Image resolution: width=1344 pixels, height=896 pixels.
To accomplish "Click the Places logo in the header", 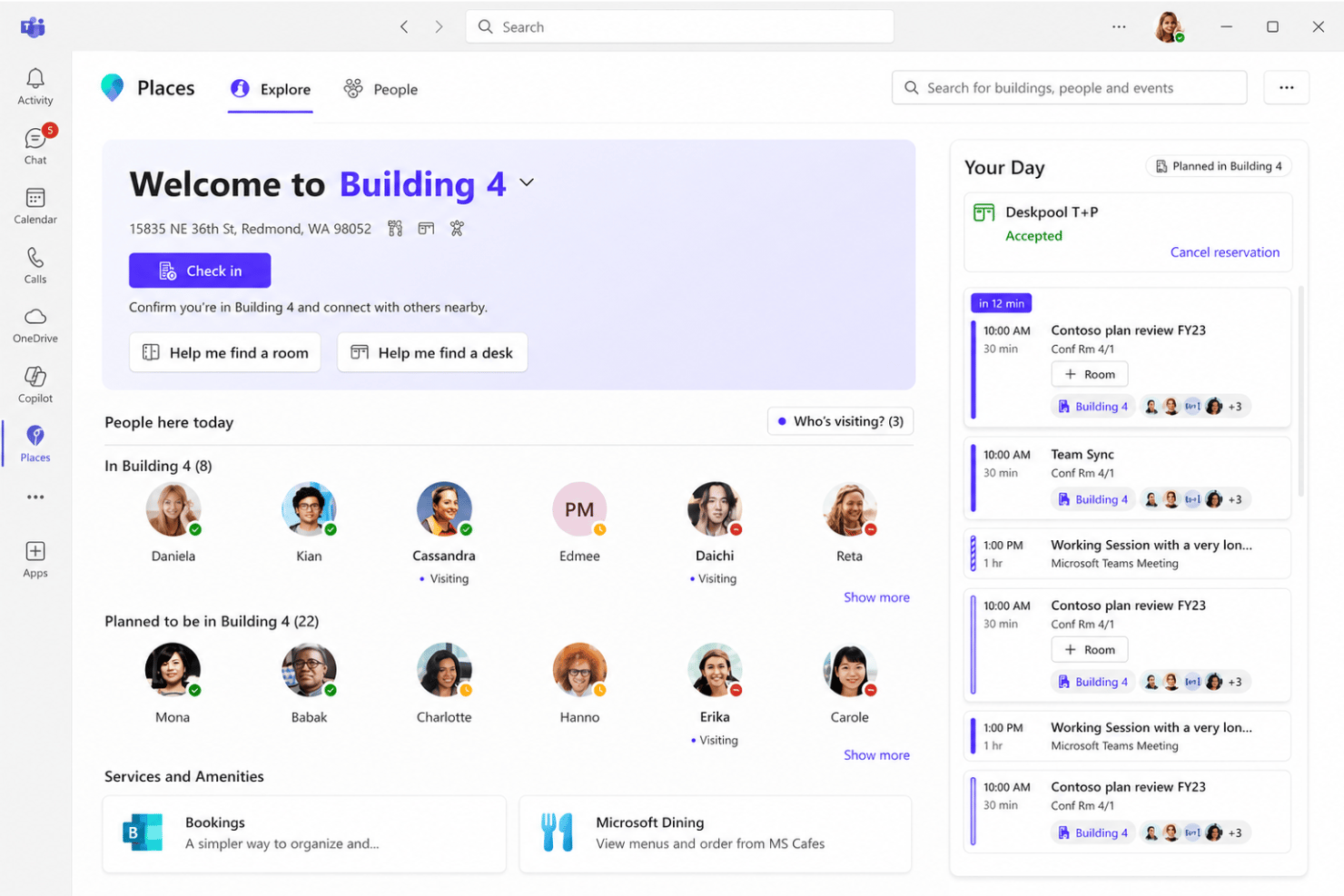I will tap(113, 88).
